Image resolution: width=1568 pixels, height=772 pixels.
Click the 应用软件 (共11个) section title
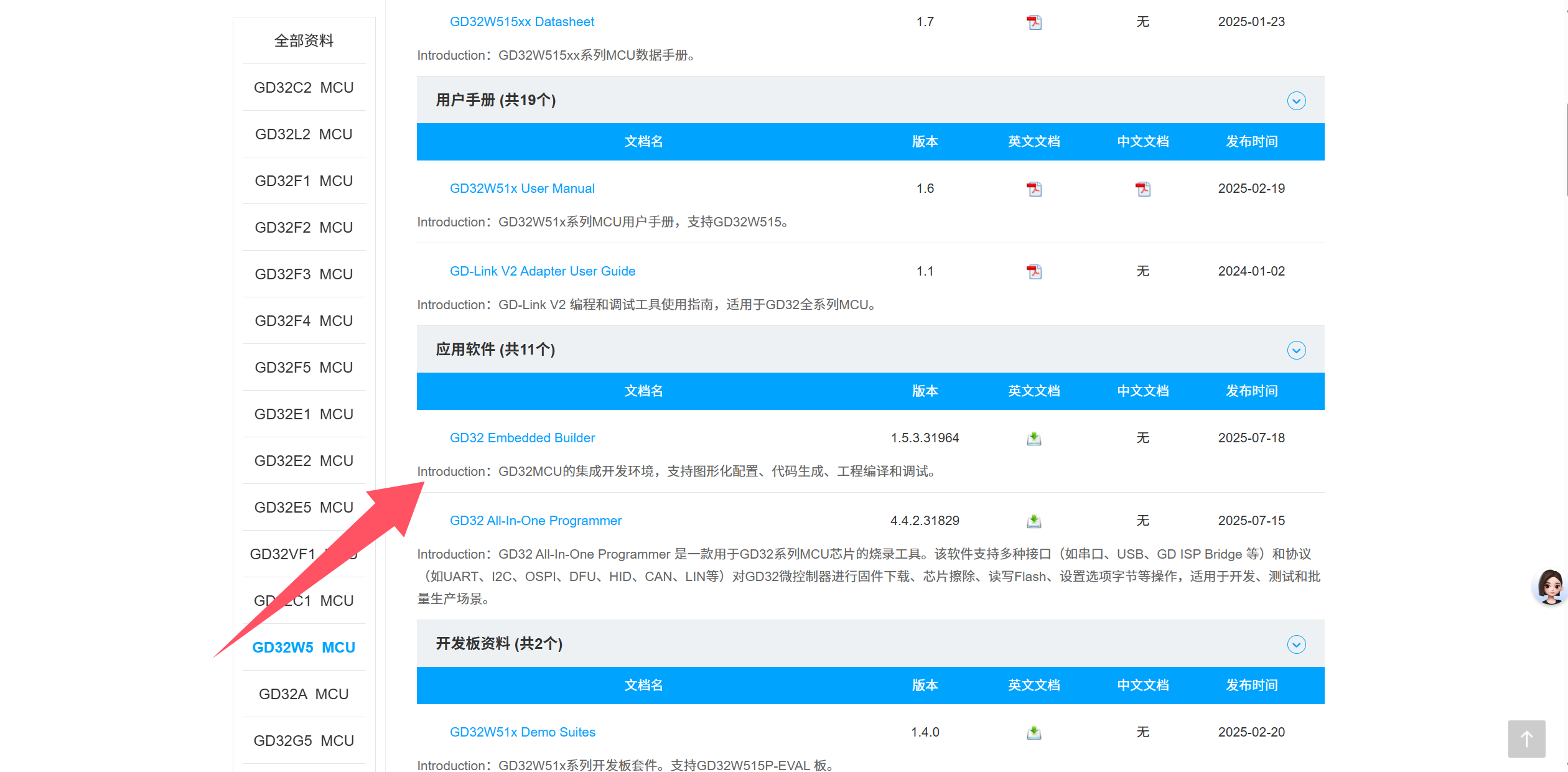(495, 350)
